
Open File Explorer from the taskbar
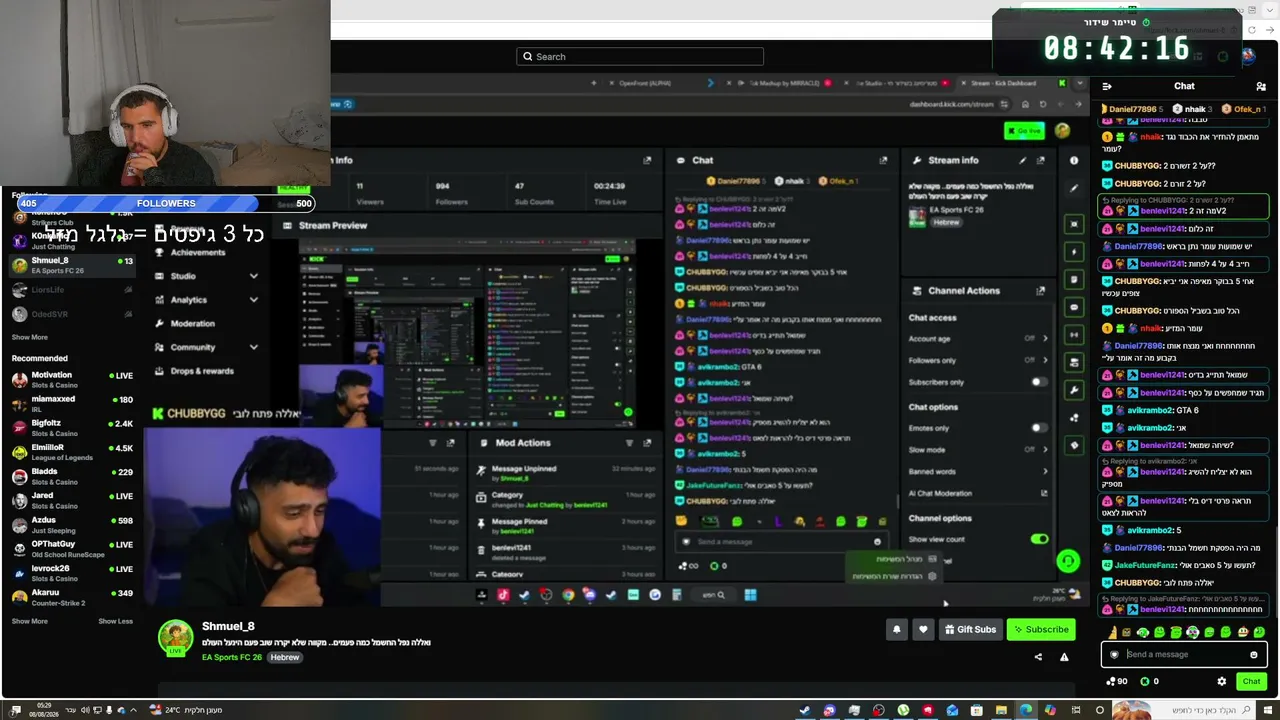(x=1001, y=710)
